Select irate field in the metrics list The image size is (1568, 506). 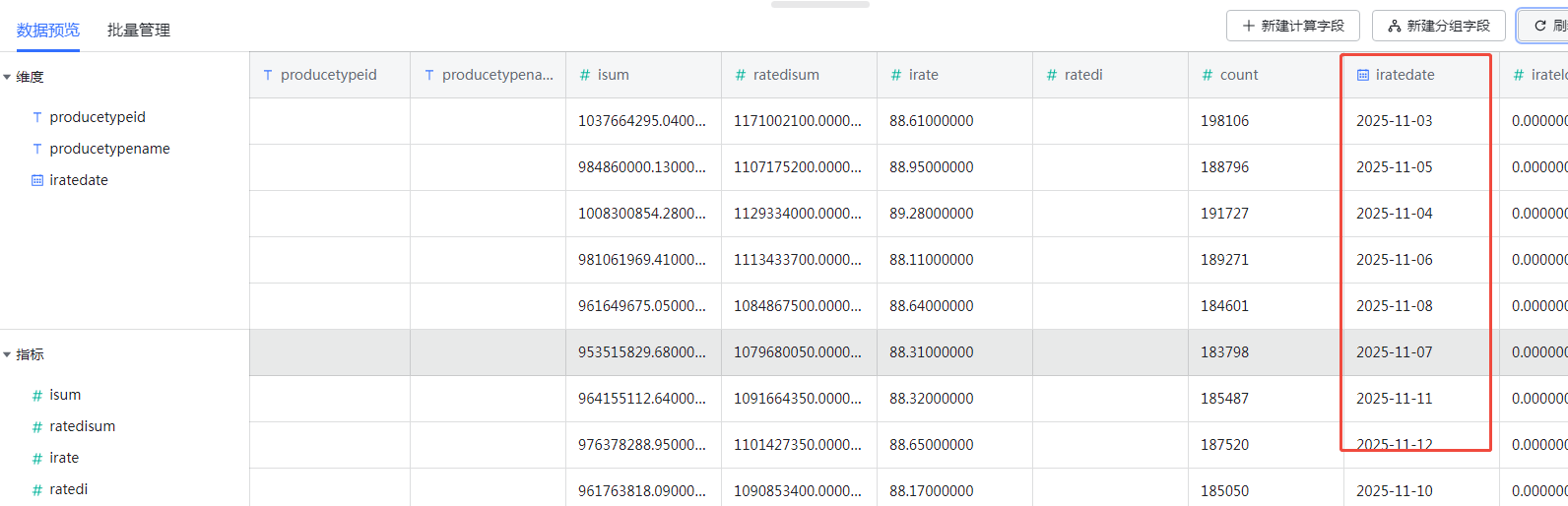tap(64, 458)
